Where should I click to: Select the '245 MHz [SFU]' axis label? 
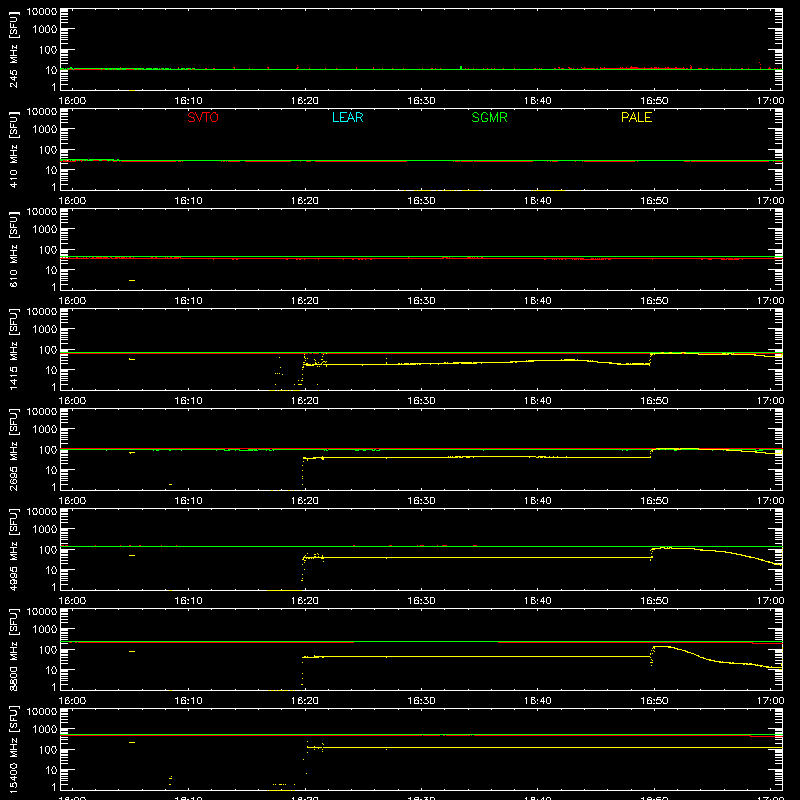[14, 50]
